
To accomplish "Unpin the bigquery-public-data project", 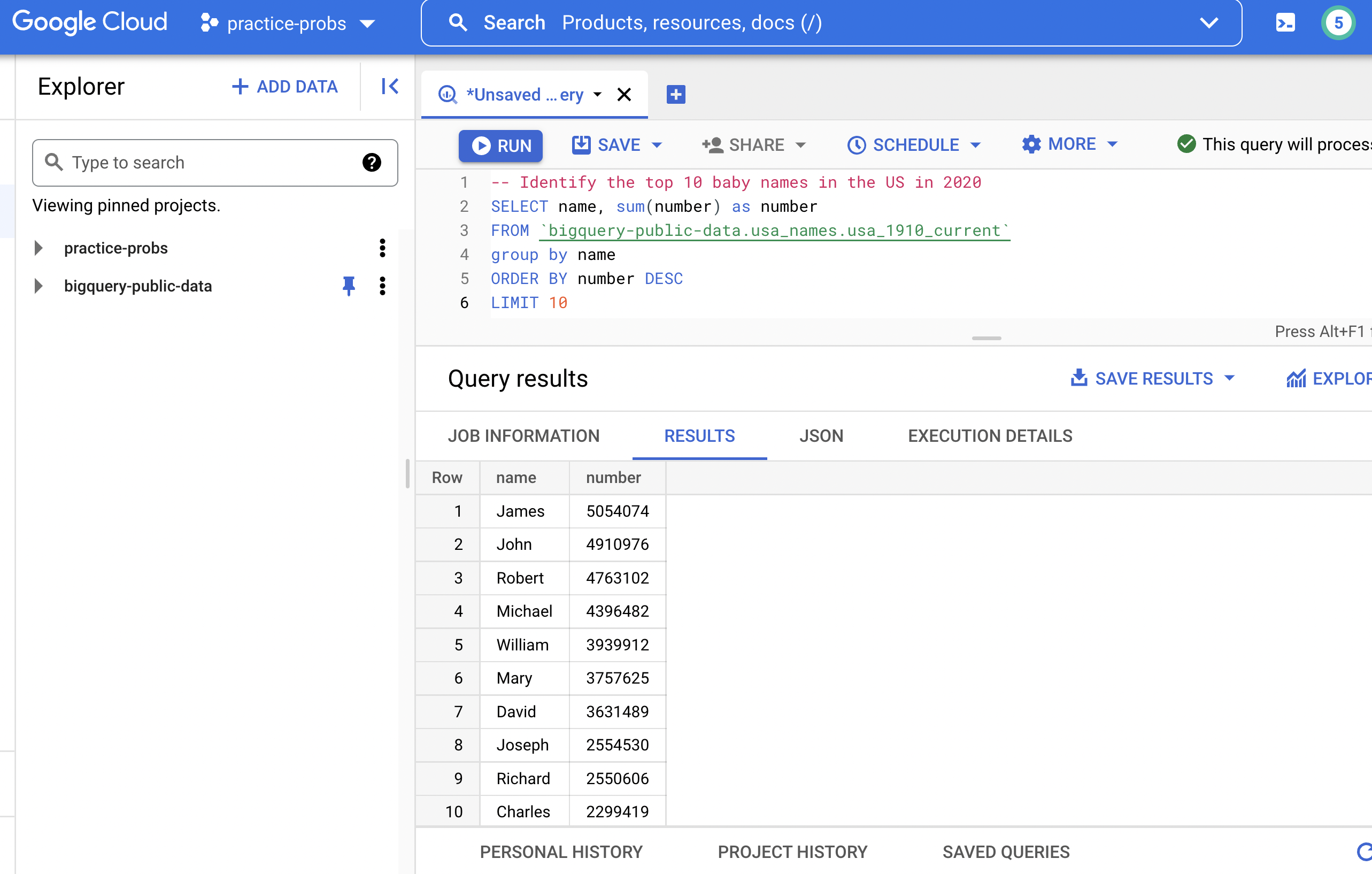I will coord(349,286).
